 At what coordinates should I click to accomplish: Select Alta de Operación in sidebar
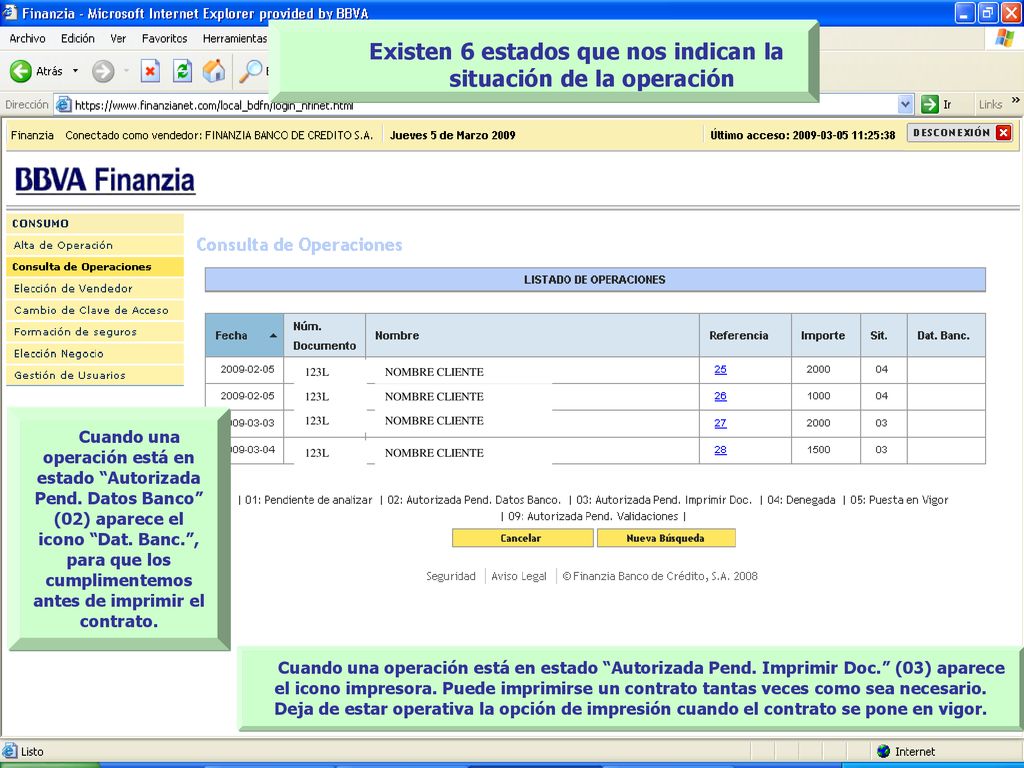pyautogui.click(x=95, y=246)
